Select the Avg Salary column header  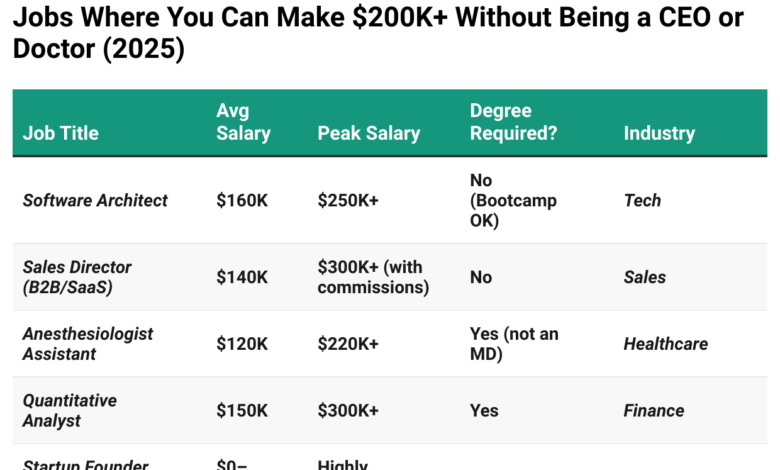[243, 122]
